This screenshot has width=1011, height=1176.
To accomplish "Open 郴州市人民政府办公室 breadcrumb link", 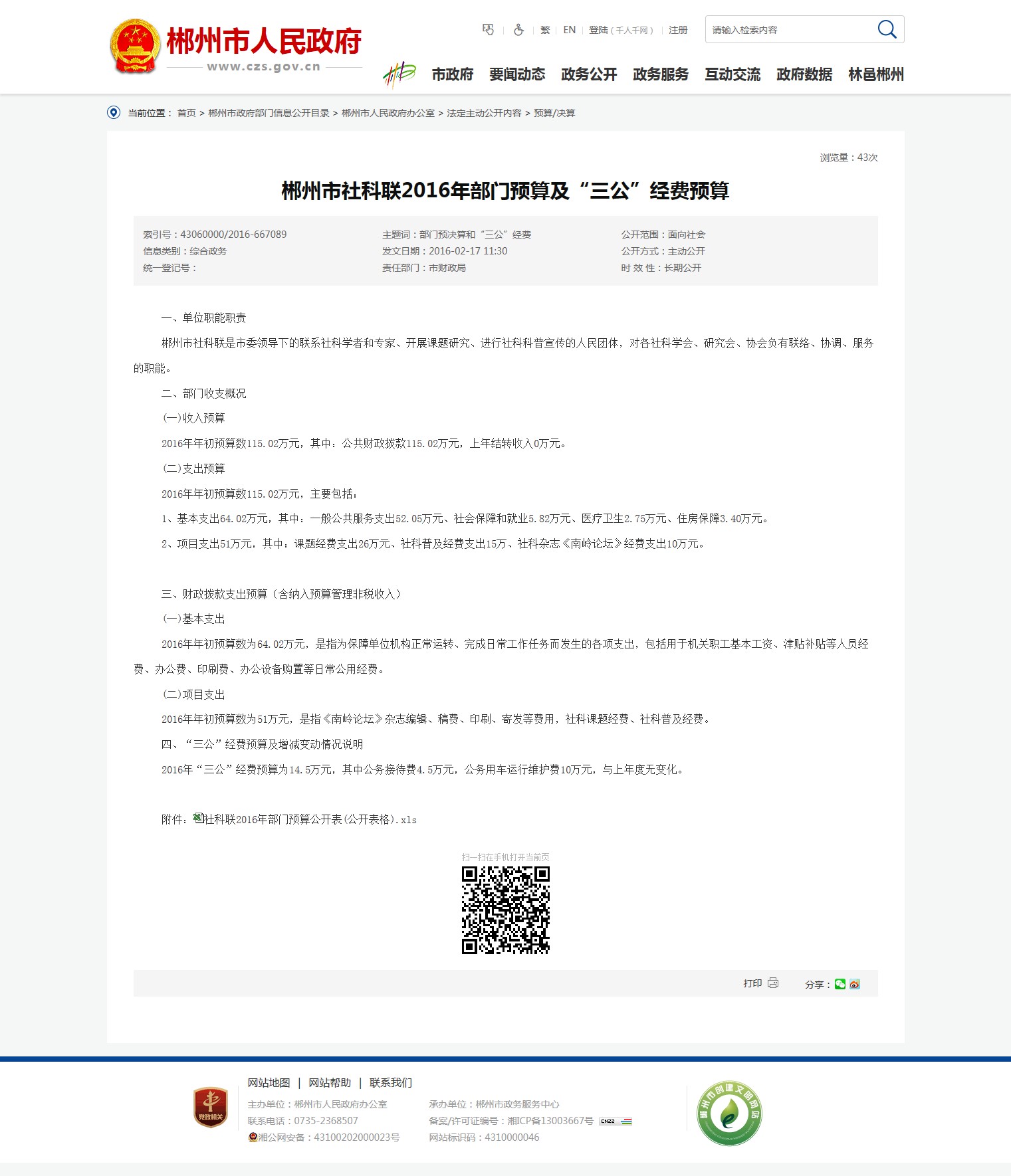I will click(388, 113).
